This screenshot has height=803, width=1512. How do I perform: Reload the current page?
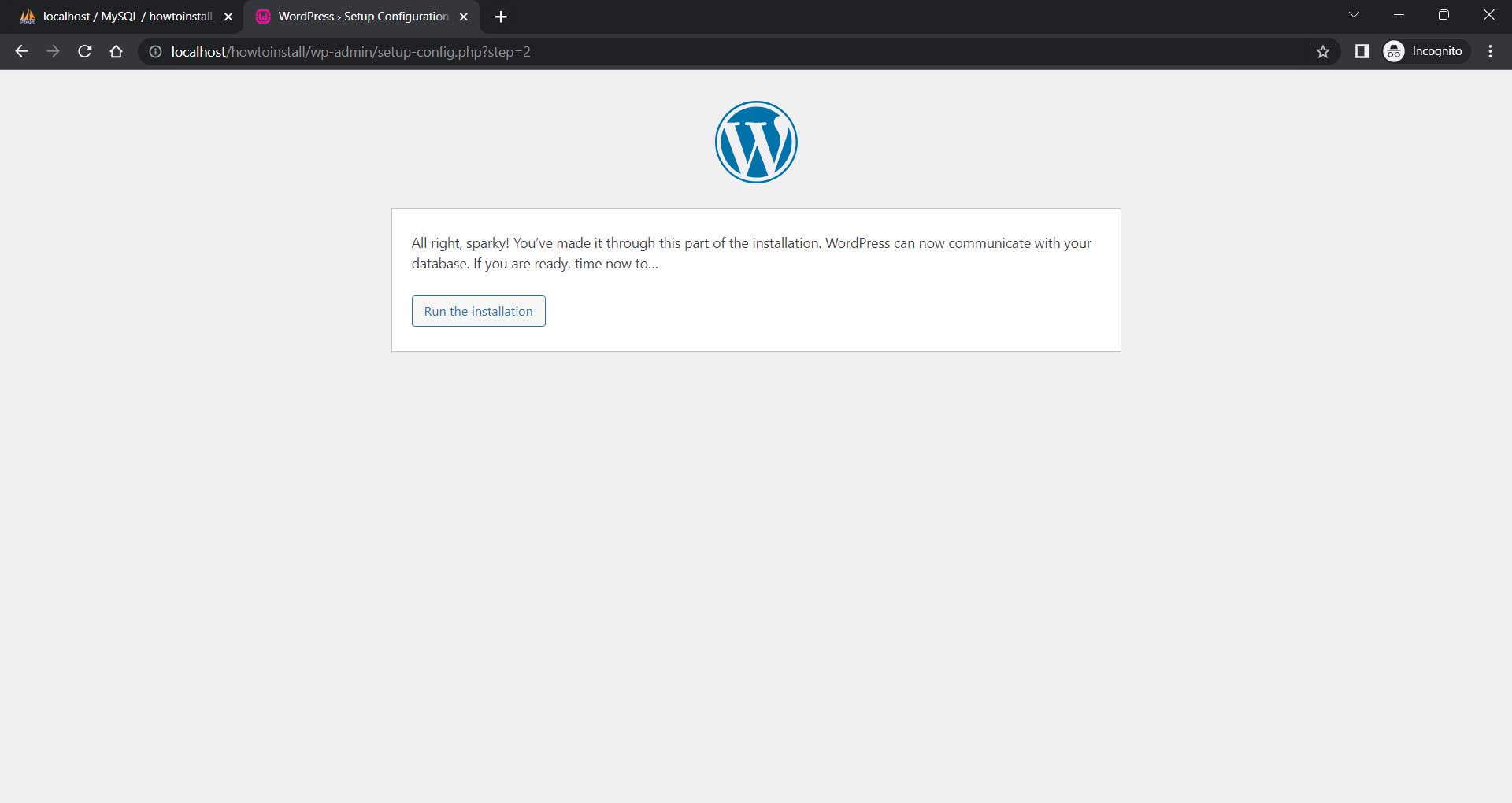pyautogui.click(x=84, y=51)
